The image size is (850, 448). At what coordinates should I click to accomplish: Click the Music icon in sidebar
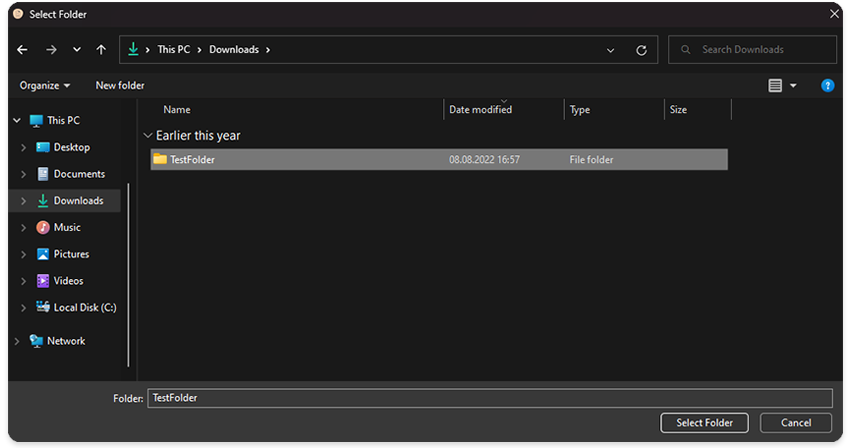43,227
